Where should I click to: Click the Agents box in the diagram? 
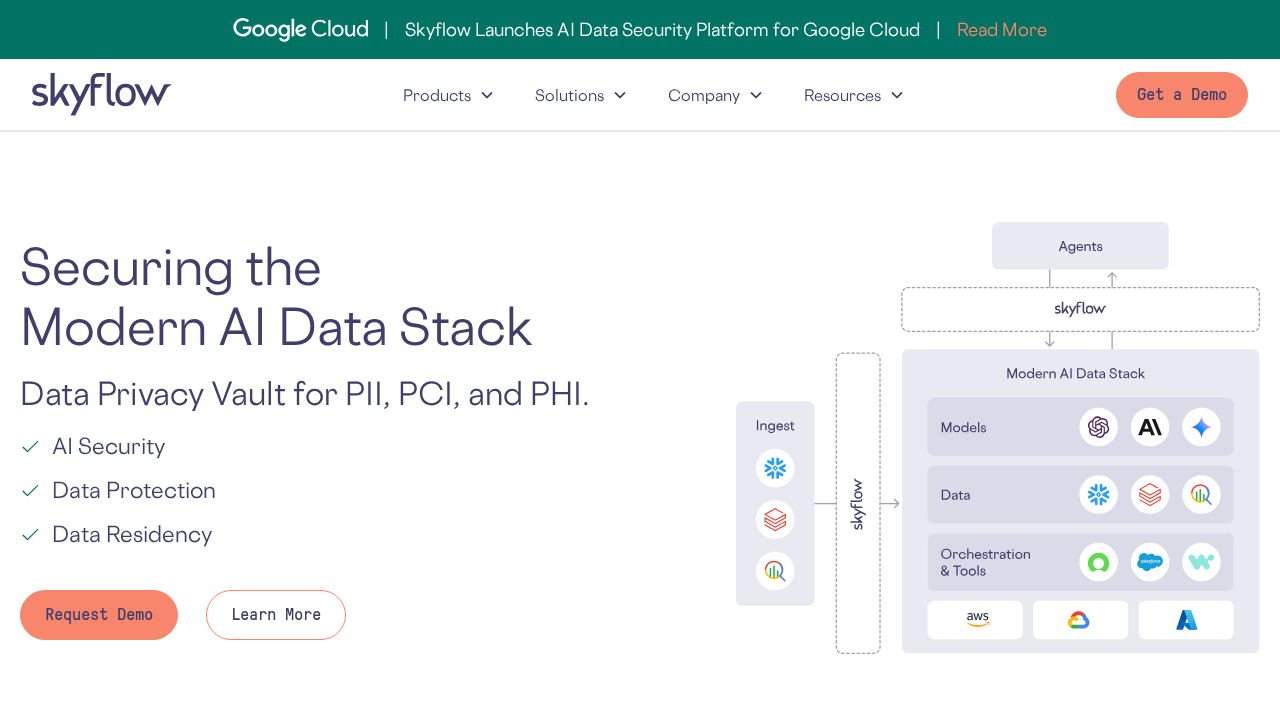(1080, 246)
